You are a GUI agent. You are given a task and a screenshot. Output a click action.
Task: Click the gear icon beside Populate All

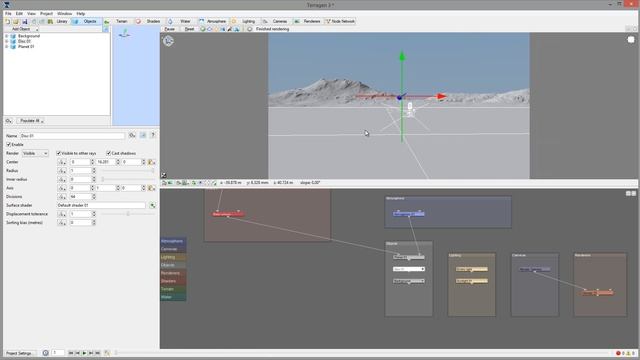[9, 121]
